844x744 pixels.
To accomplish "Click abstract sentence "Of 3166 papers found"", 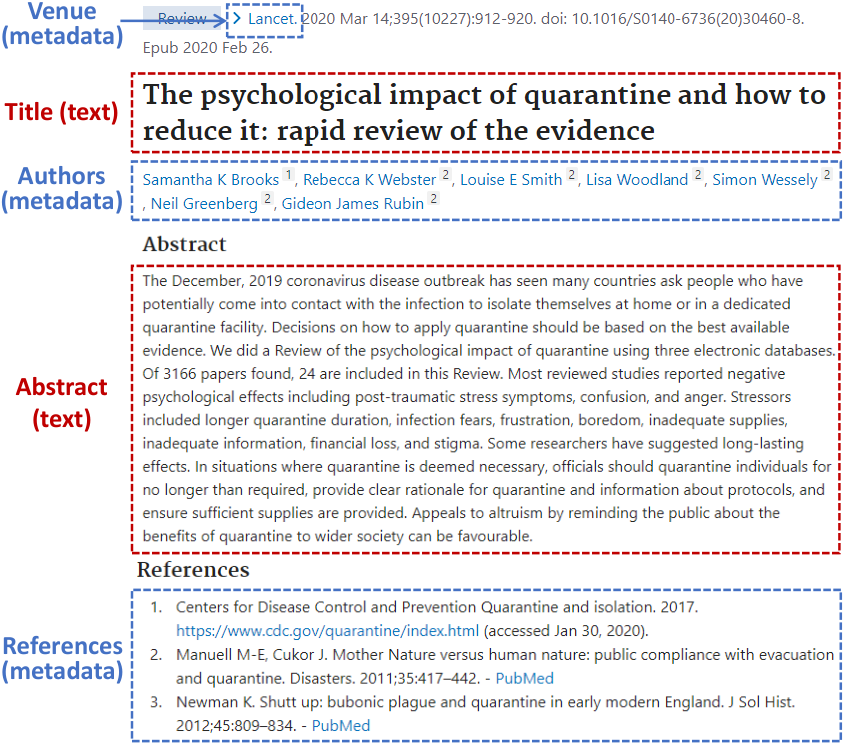I will [x=217, y=374].
